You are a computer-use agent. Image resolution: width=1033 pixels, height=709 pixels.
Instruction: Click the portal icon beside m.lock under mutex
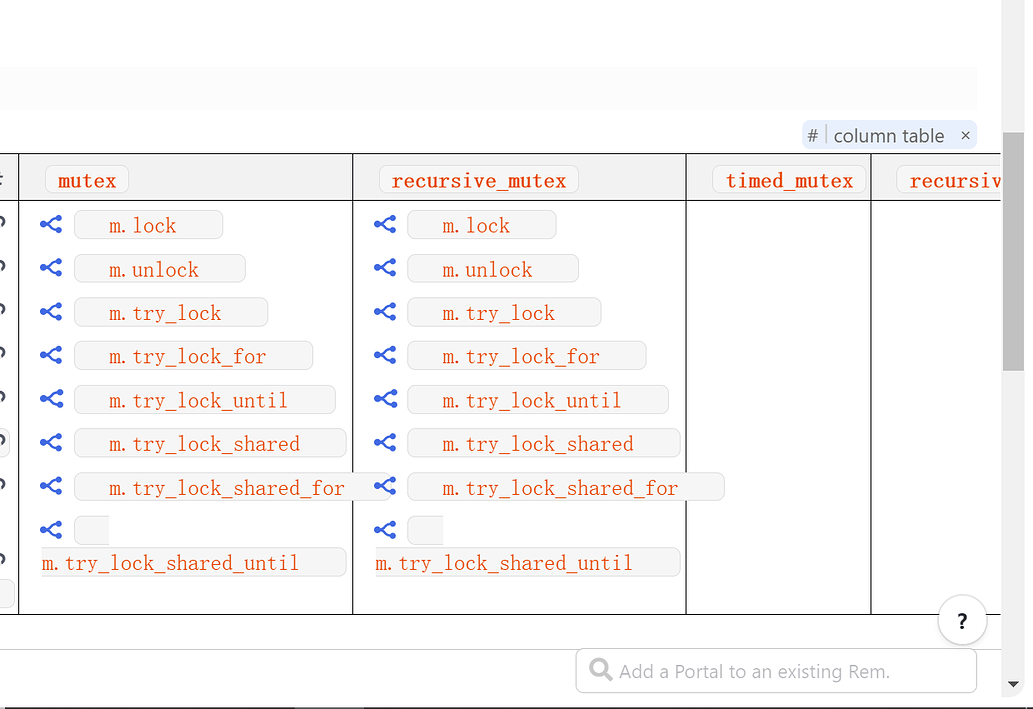51,224
